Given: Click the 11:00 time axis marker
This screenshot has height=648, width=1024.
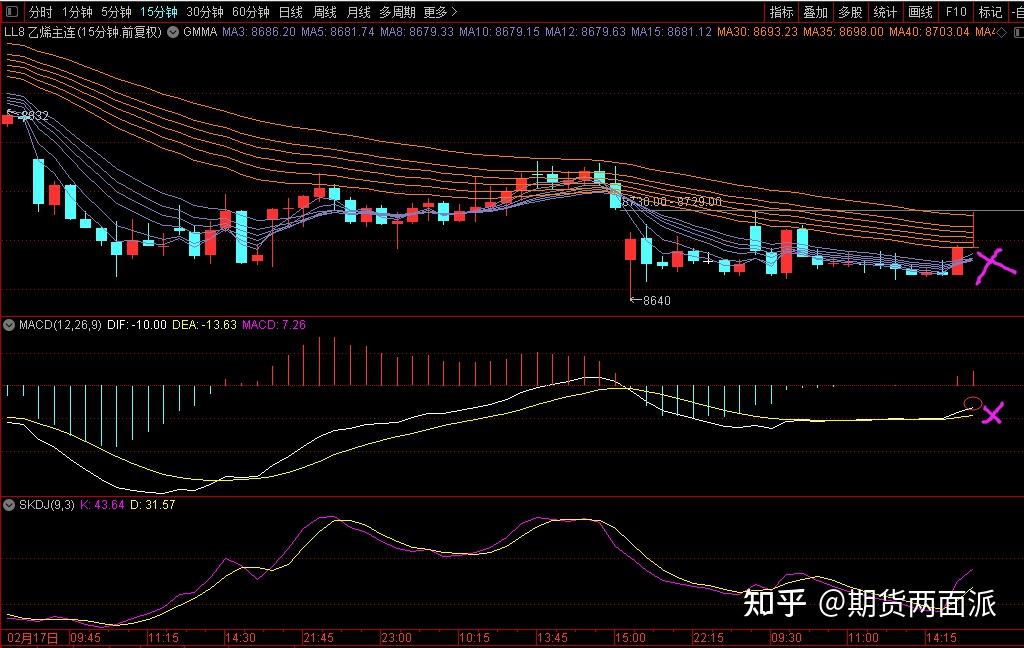Looking at the screenshot, I should pos(863,638).
